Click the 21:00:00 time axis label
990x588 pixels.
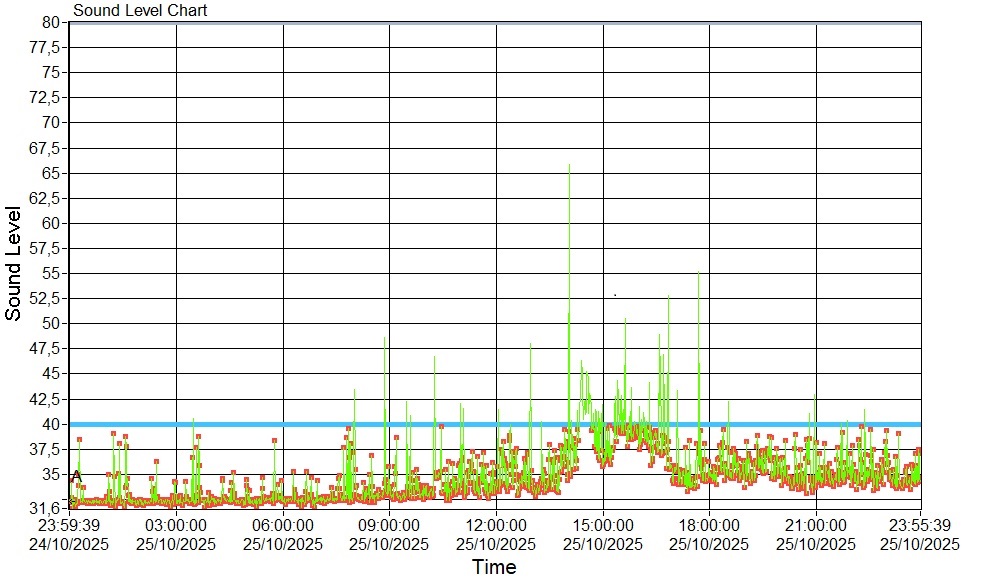coord(816,525)
